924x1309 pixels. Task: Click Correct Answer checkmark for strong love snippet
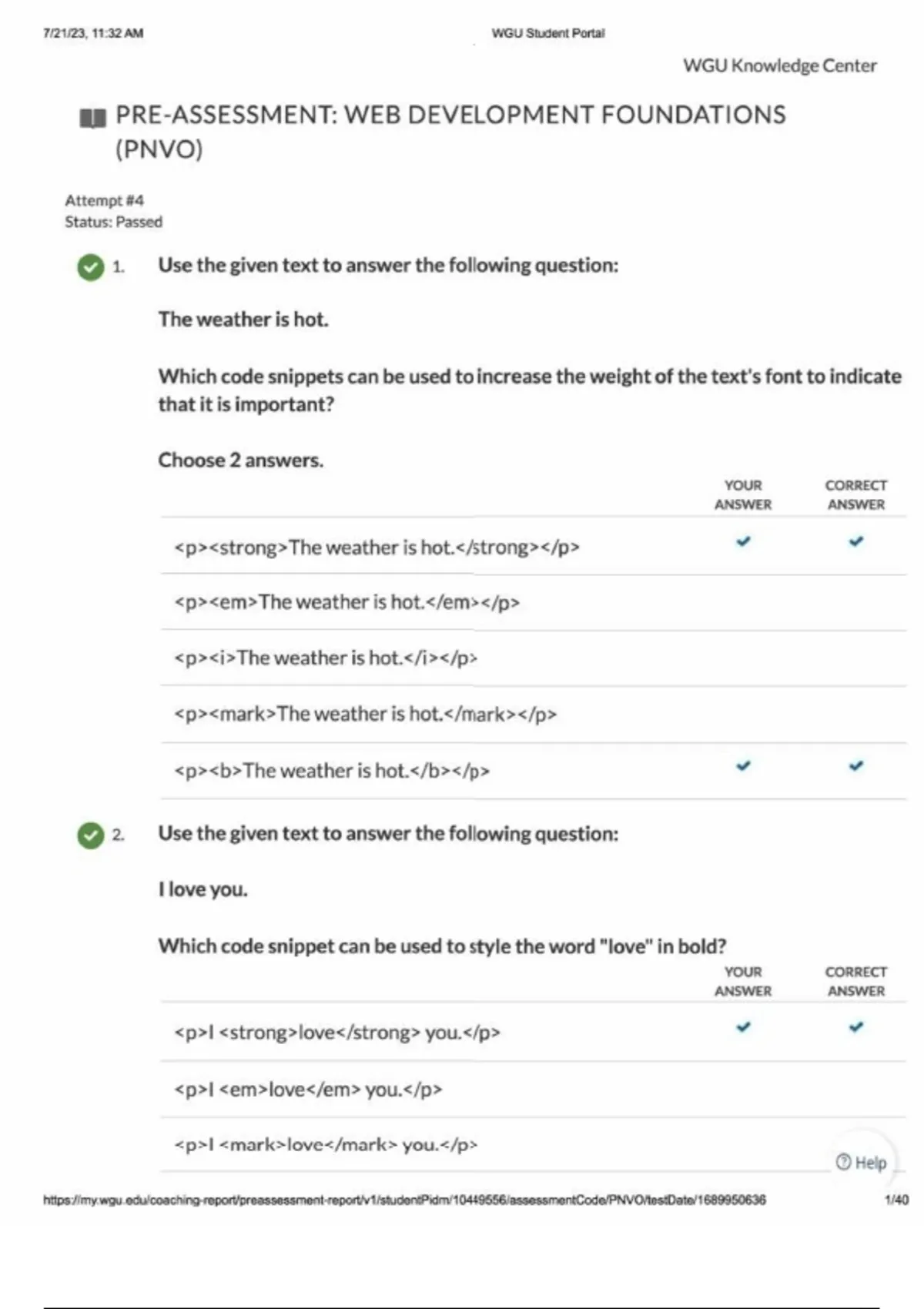[x=856, y=1027]
